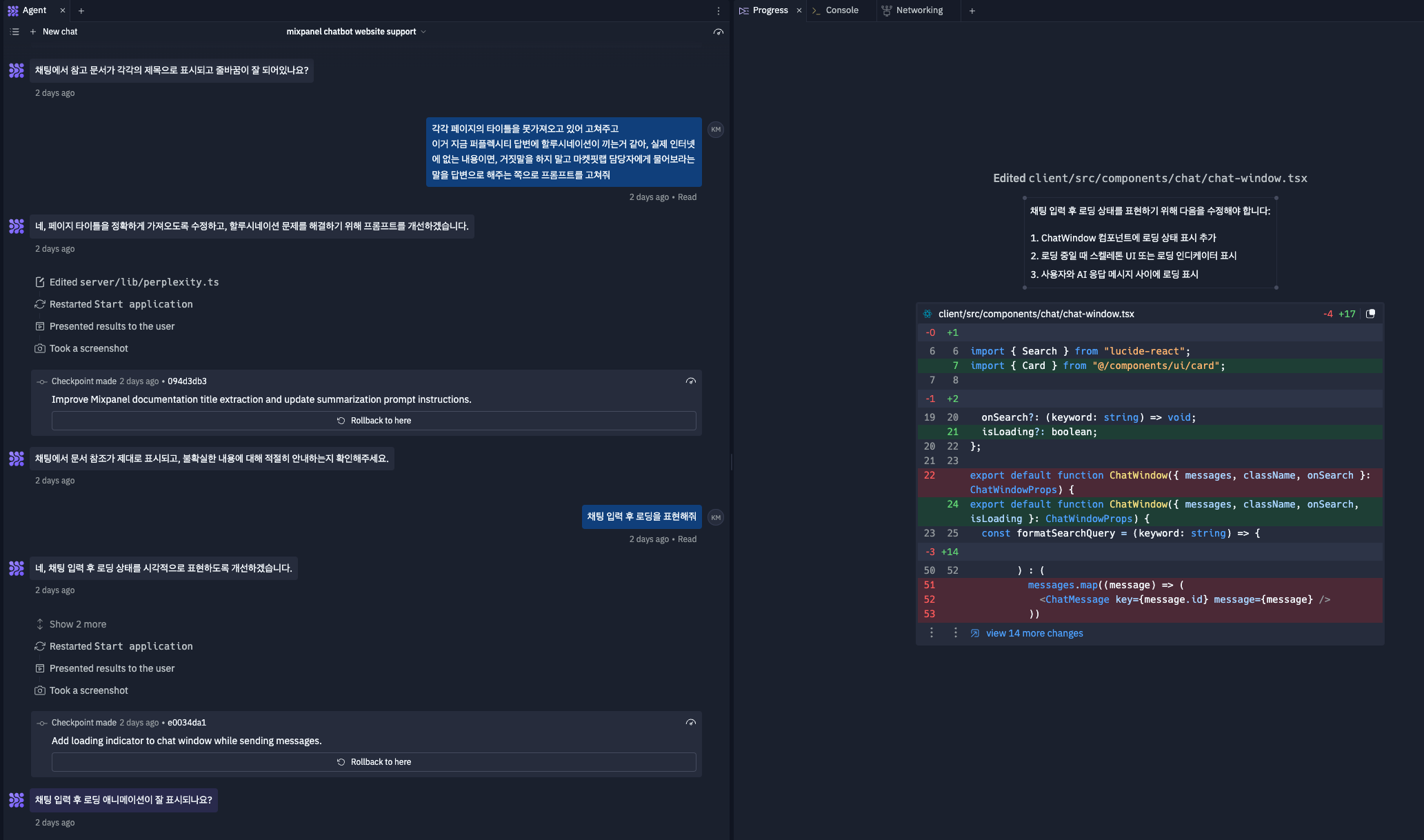This screenshot has width=1424, height=840.
Task: Switch to the Networking tab
Action: point(919,10)
